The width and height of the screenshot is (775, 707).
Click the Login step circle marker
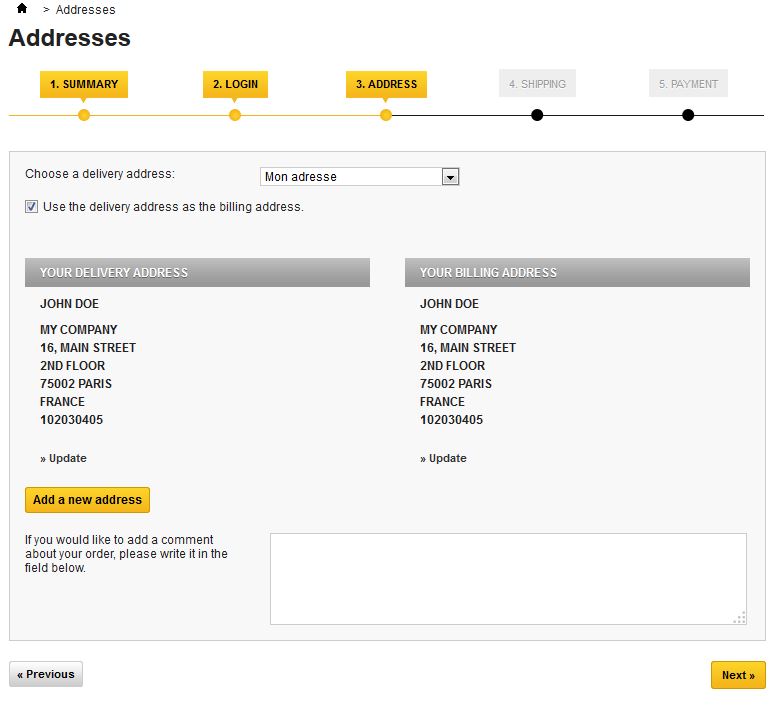pos(235,115)
